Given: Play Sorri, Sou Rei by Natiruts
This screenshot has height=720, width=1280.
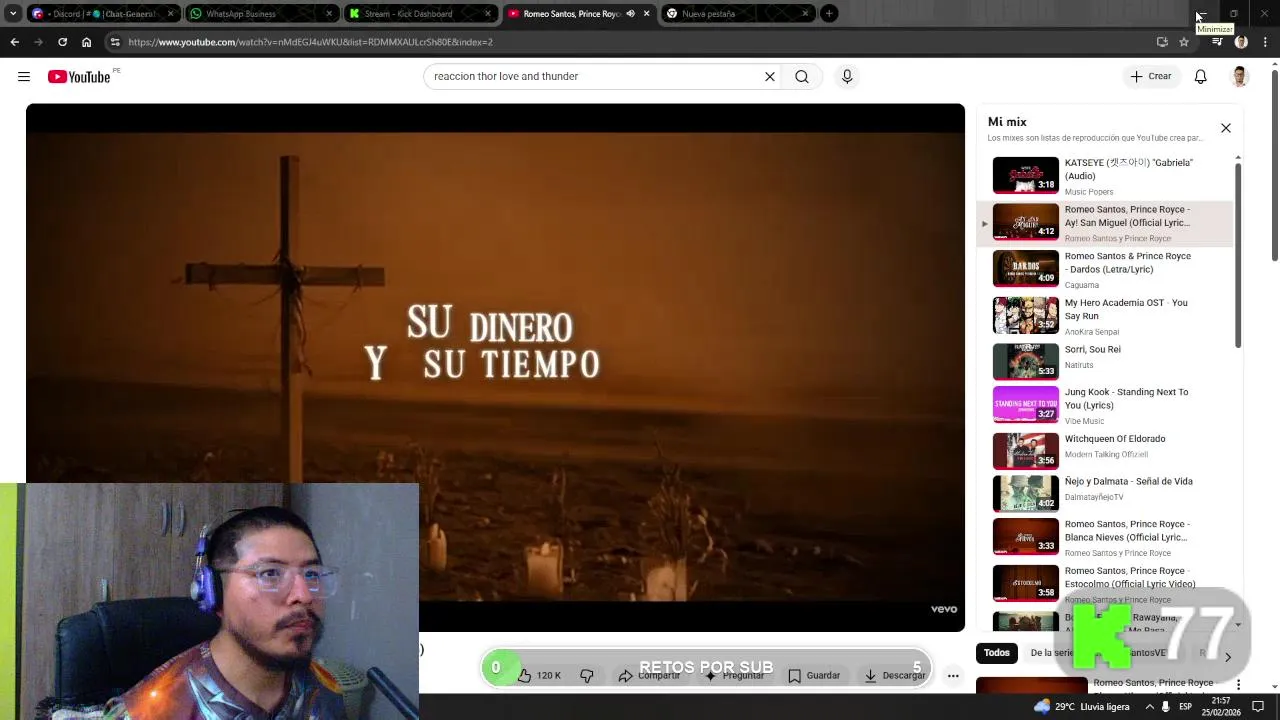Looking at the screenshot, I should pyautogui.click(x=1104, y=361).
